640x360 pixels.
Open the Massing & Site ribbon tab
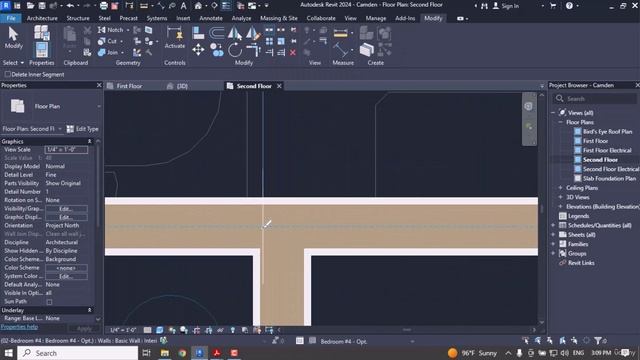click(x=279, y=18)
